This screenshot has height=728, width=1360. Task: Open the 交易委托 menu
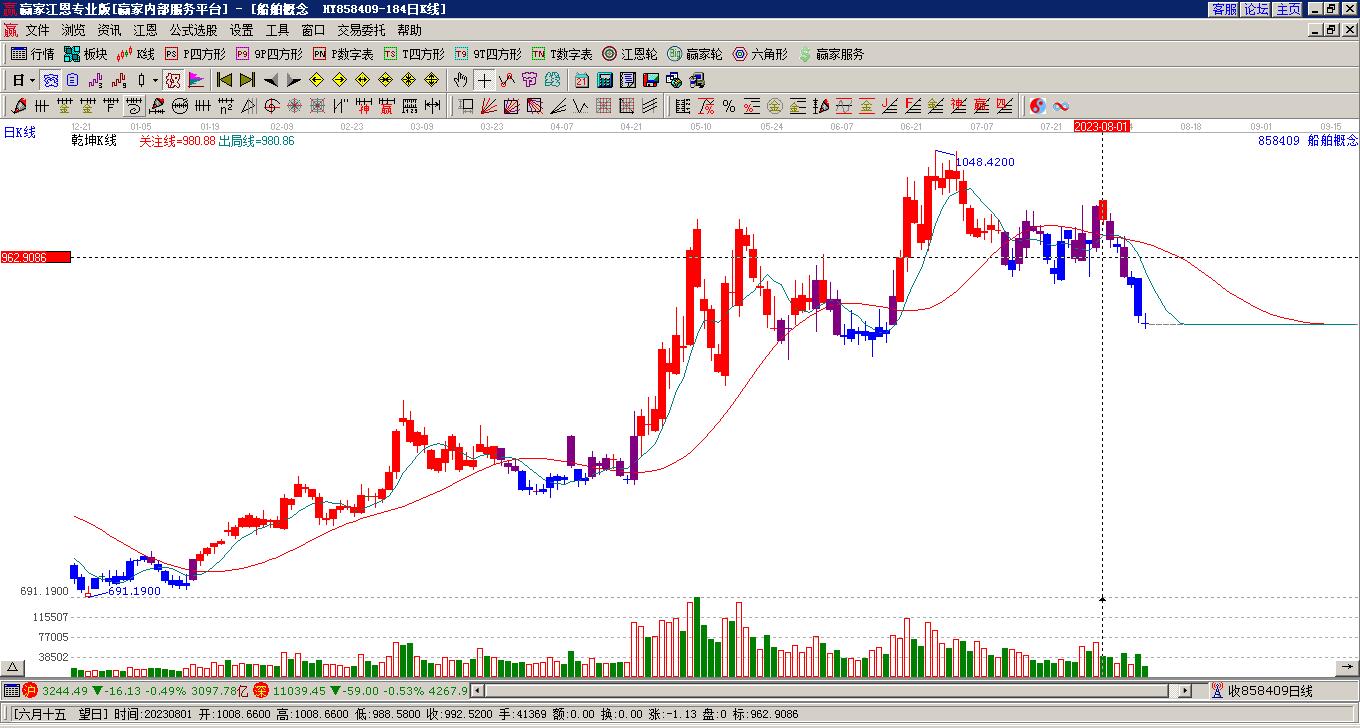(x=361, y=30)
